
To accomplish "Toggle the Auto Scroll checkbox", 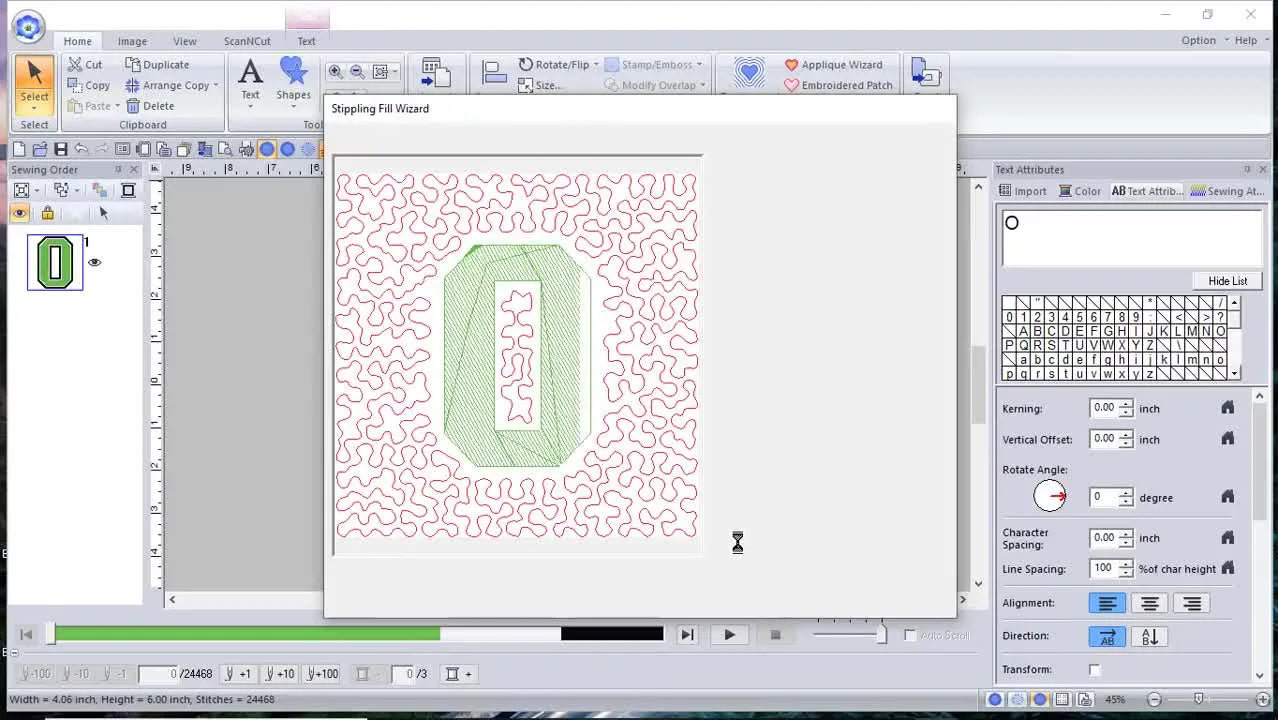I will point(910,635).
